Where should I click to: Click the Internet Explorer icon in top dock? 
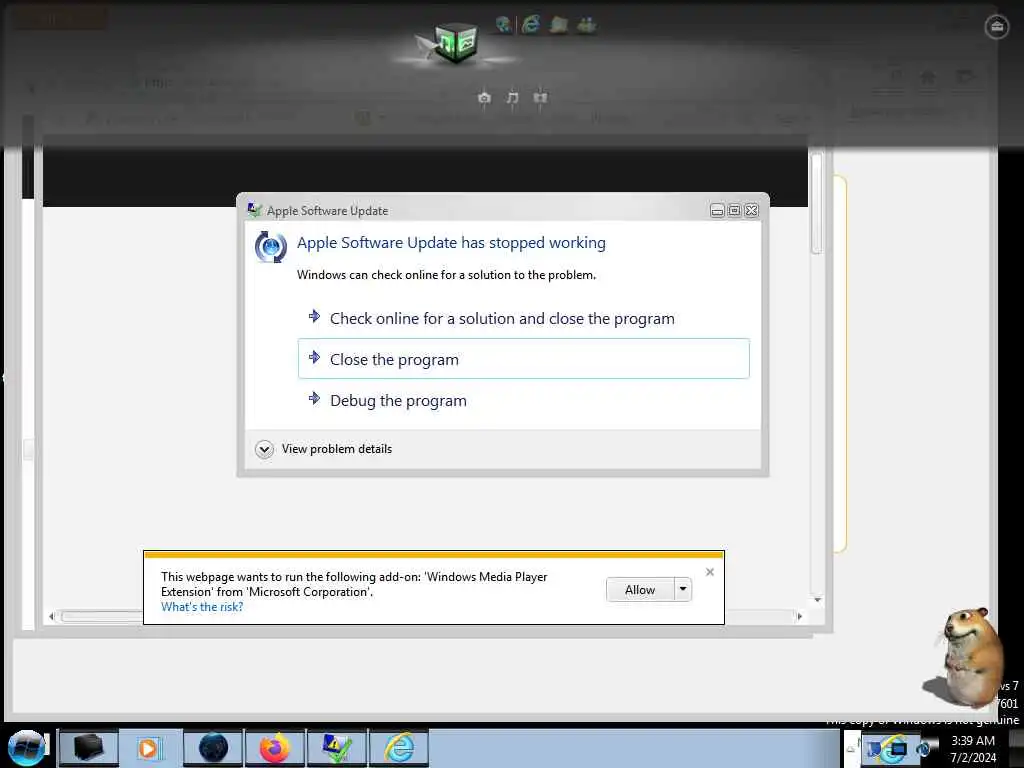531,24
